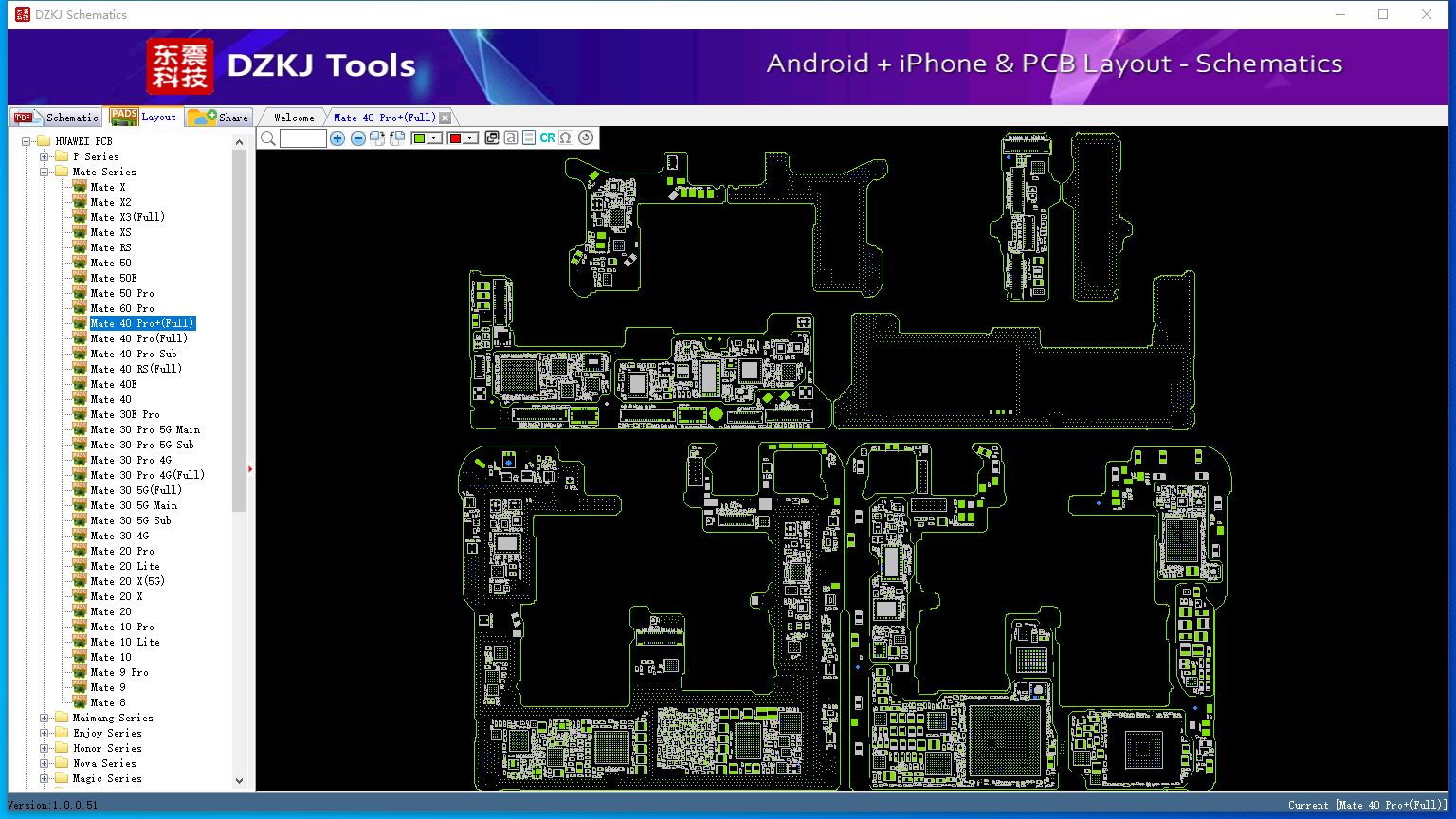Open the Mate RS layout
Screen dimensions: 1456x819
pos(111,247)
